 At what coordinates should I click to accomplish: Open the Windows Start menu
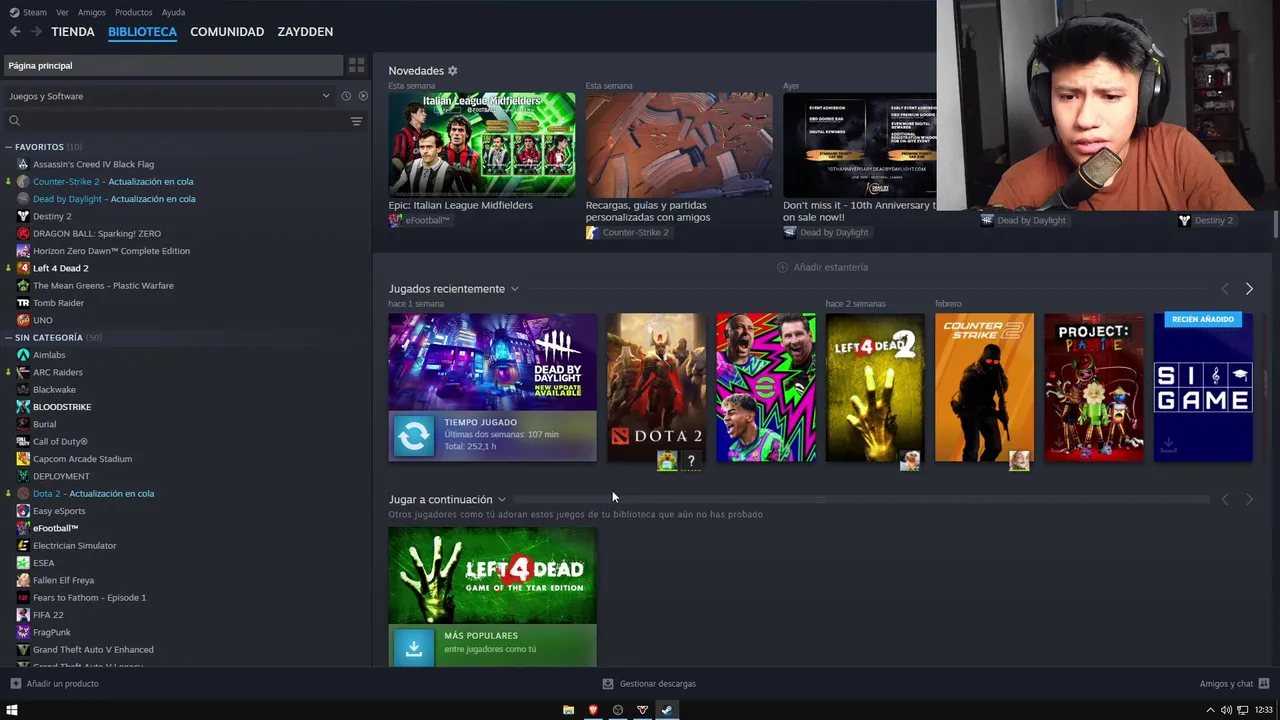tap(12, 710)
